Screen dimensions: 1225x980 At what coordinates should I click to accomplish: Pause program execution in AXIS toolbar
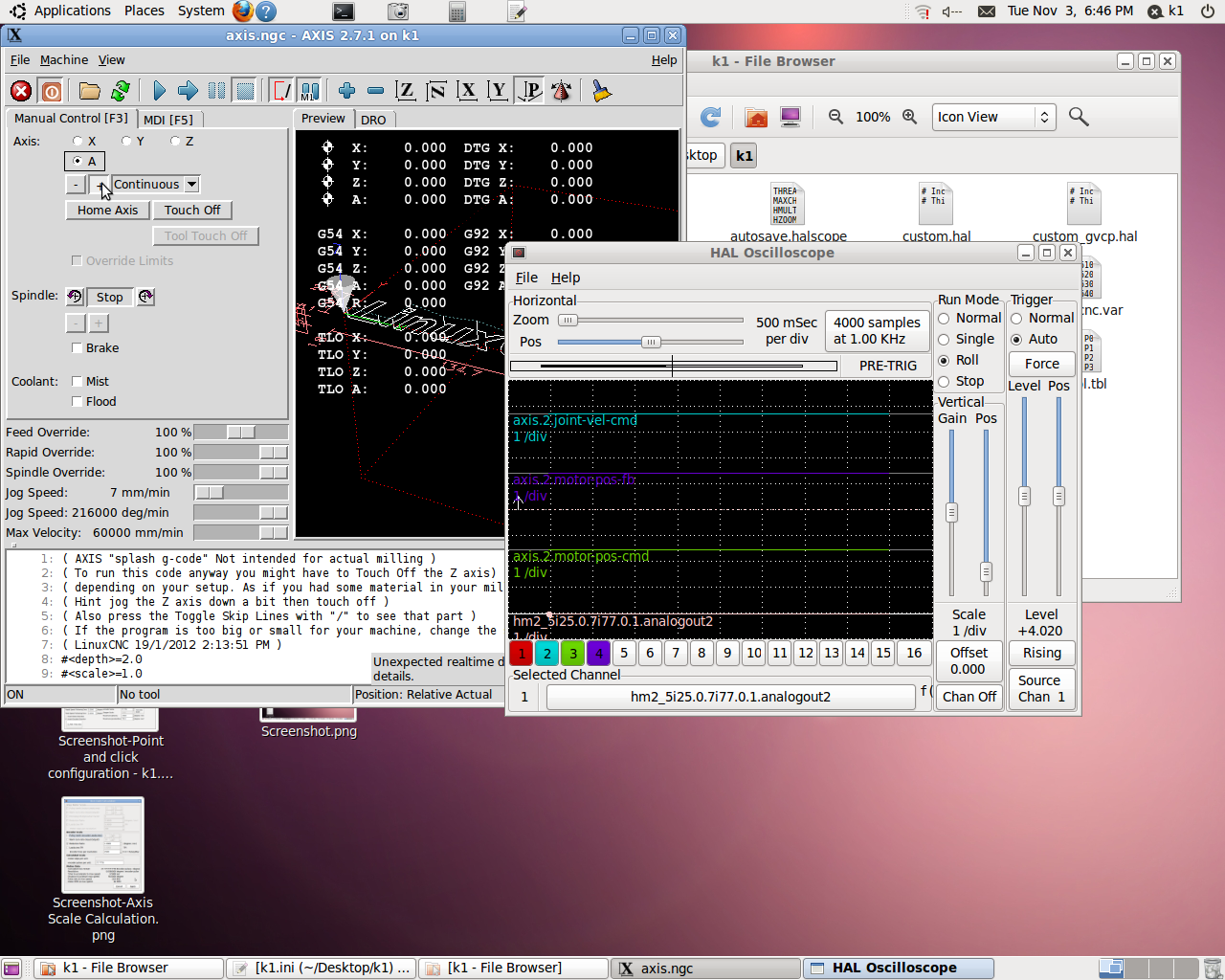(217, 91)
